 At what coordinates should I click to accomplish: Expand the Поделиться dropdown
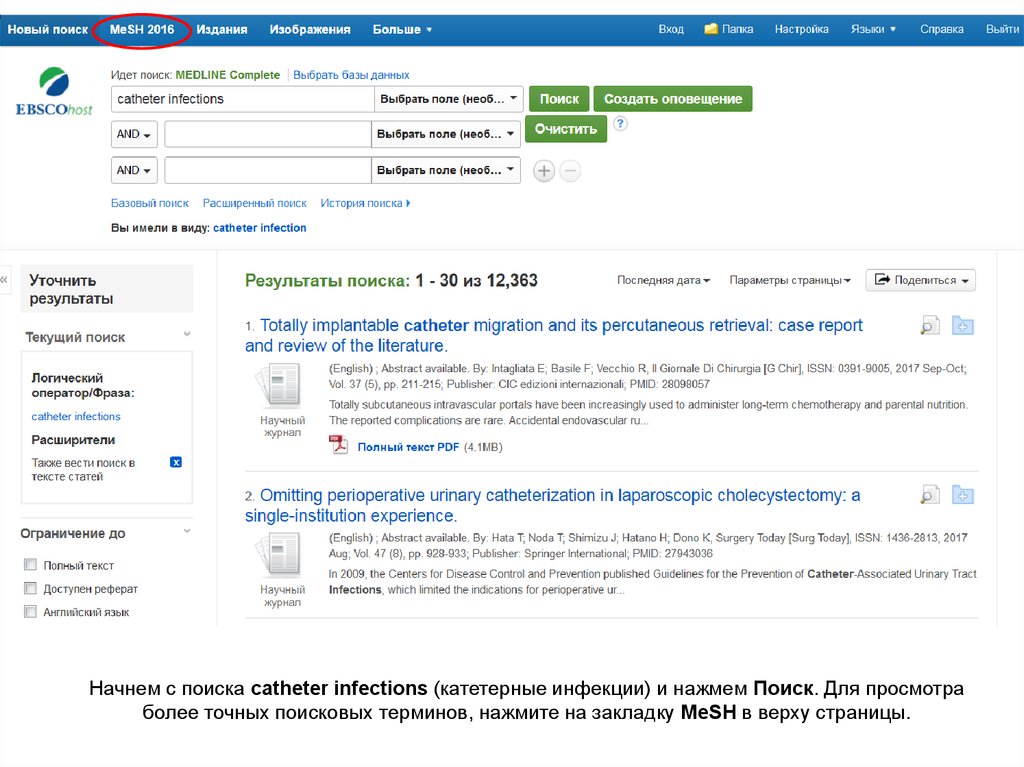921,281
